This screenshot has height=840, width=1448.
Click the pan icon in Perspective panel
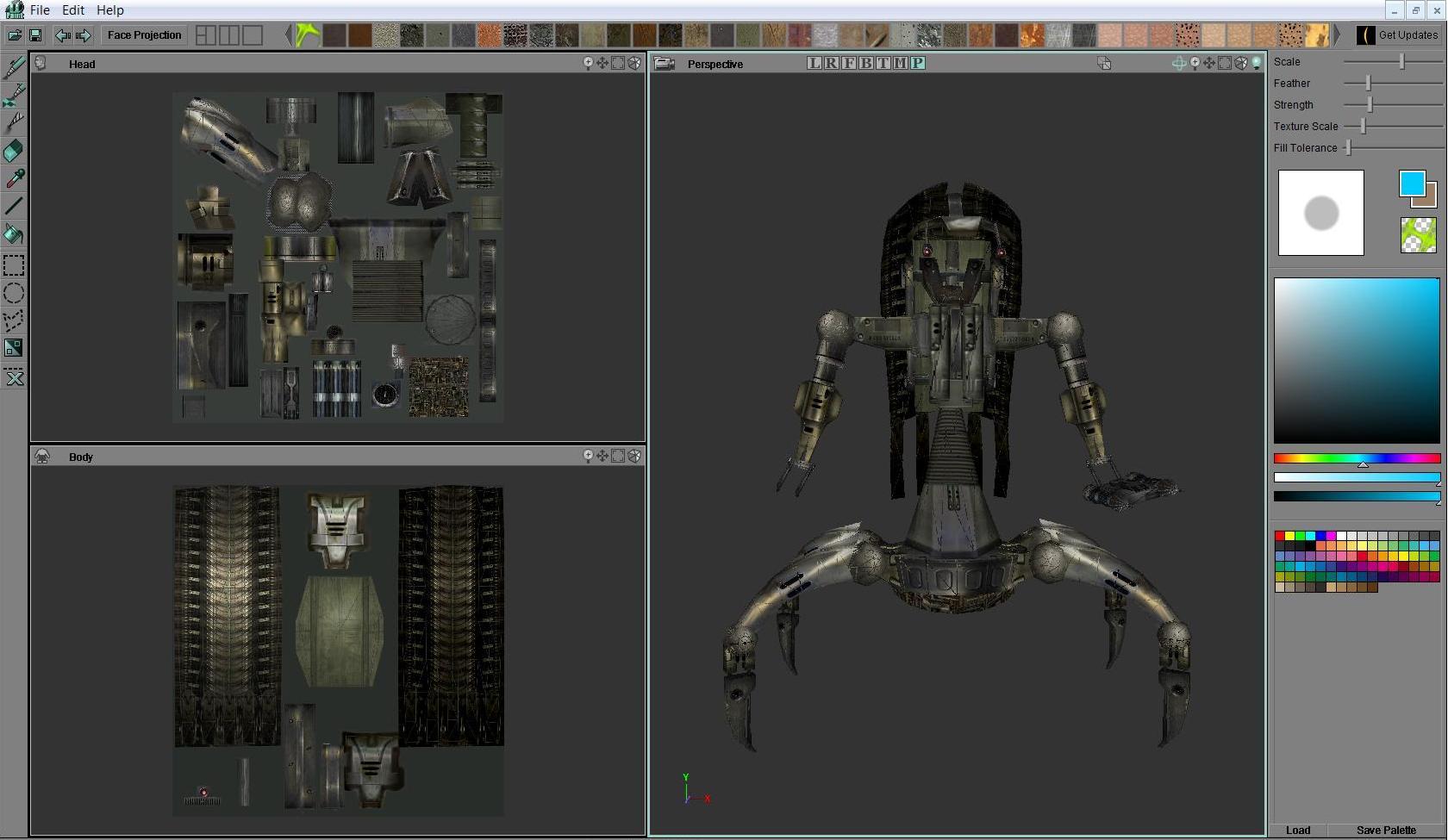pos(1209,63)
